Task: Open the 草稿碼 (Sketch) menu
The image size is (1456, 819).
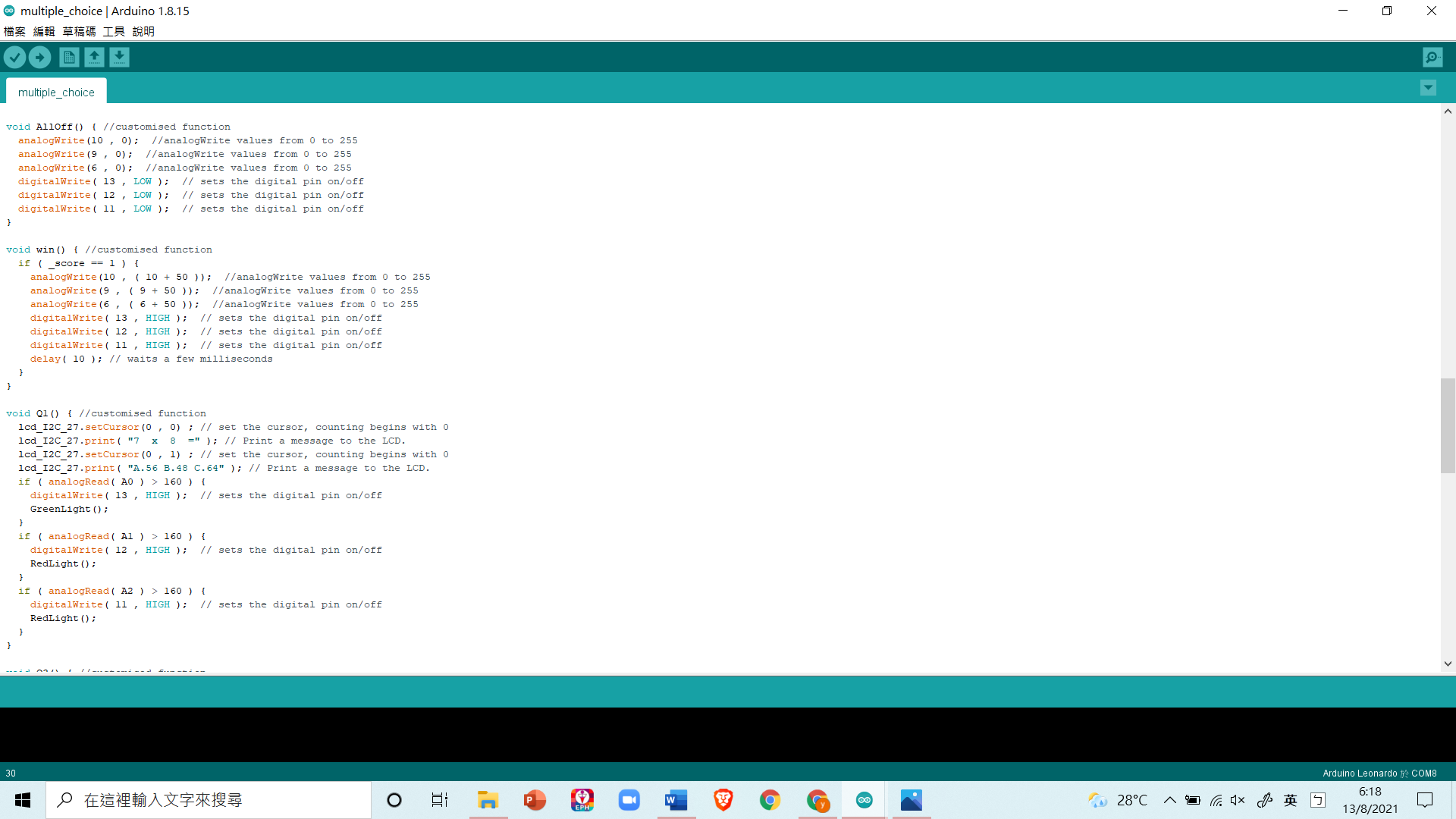Action: click(79, 31)
